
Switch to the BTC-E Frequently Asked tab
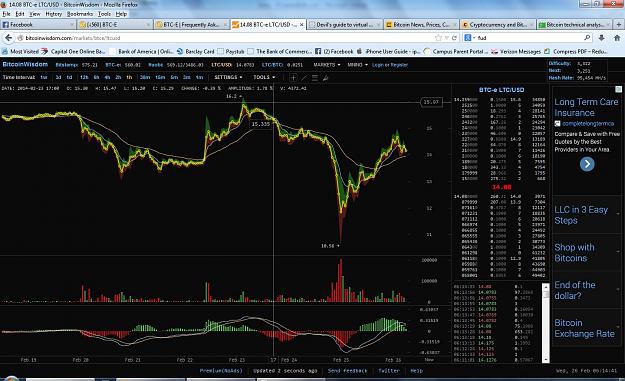(192, 25)
